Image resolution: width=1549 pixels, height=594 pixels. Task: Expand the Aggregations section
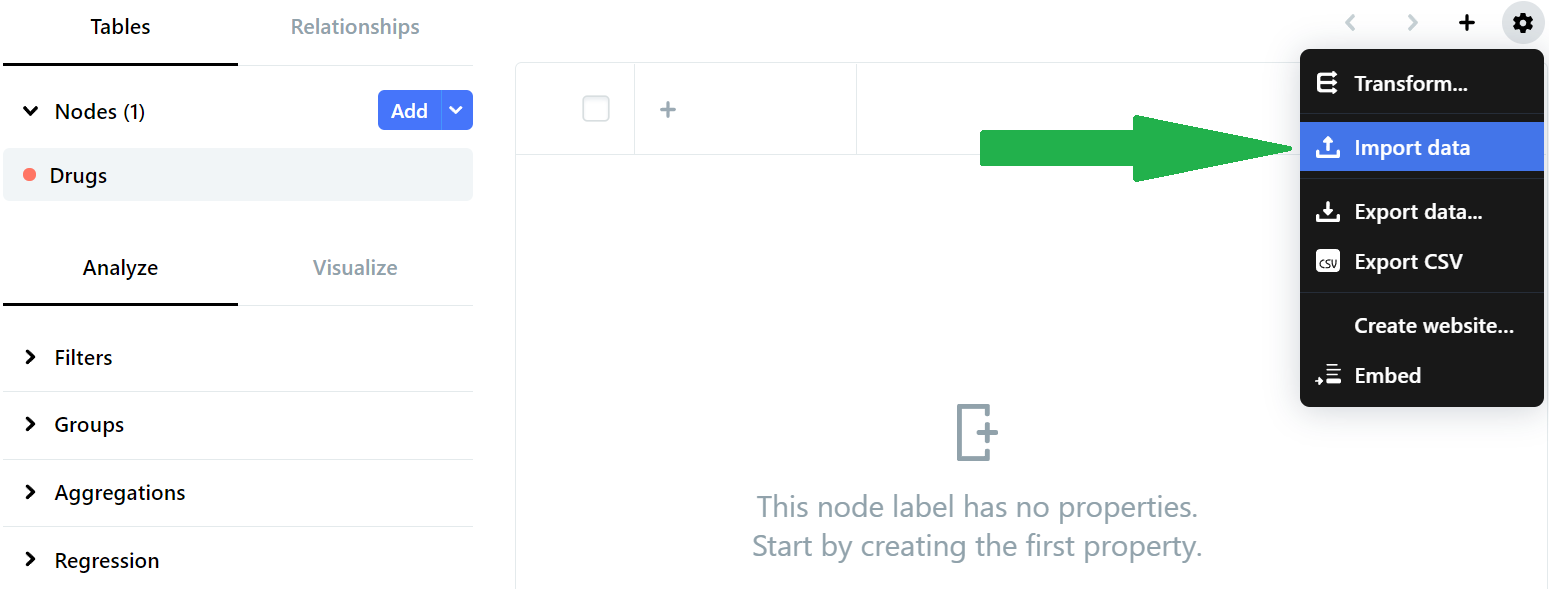pyautogui.click(x=31, y=492)
